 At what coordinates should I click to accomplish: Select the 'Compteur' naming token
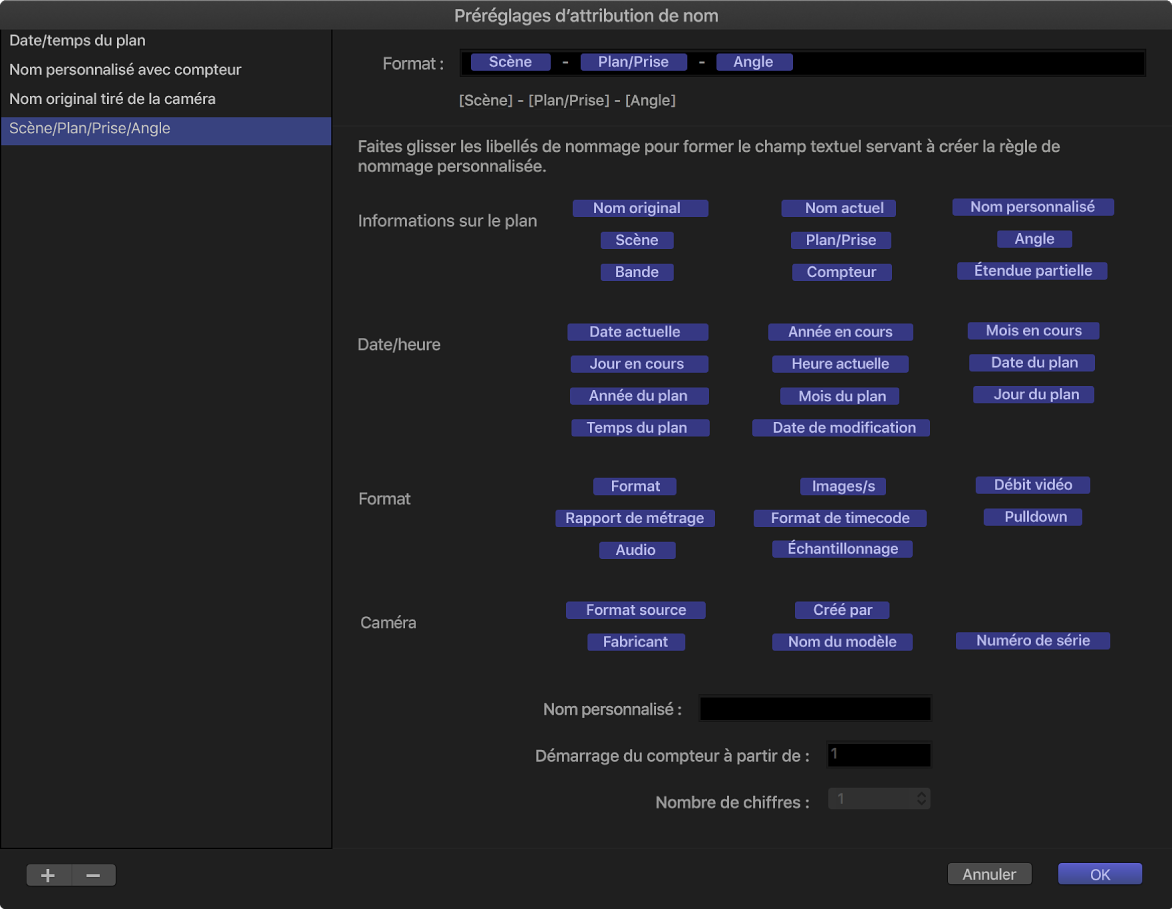(841, 272)
